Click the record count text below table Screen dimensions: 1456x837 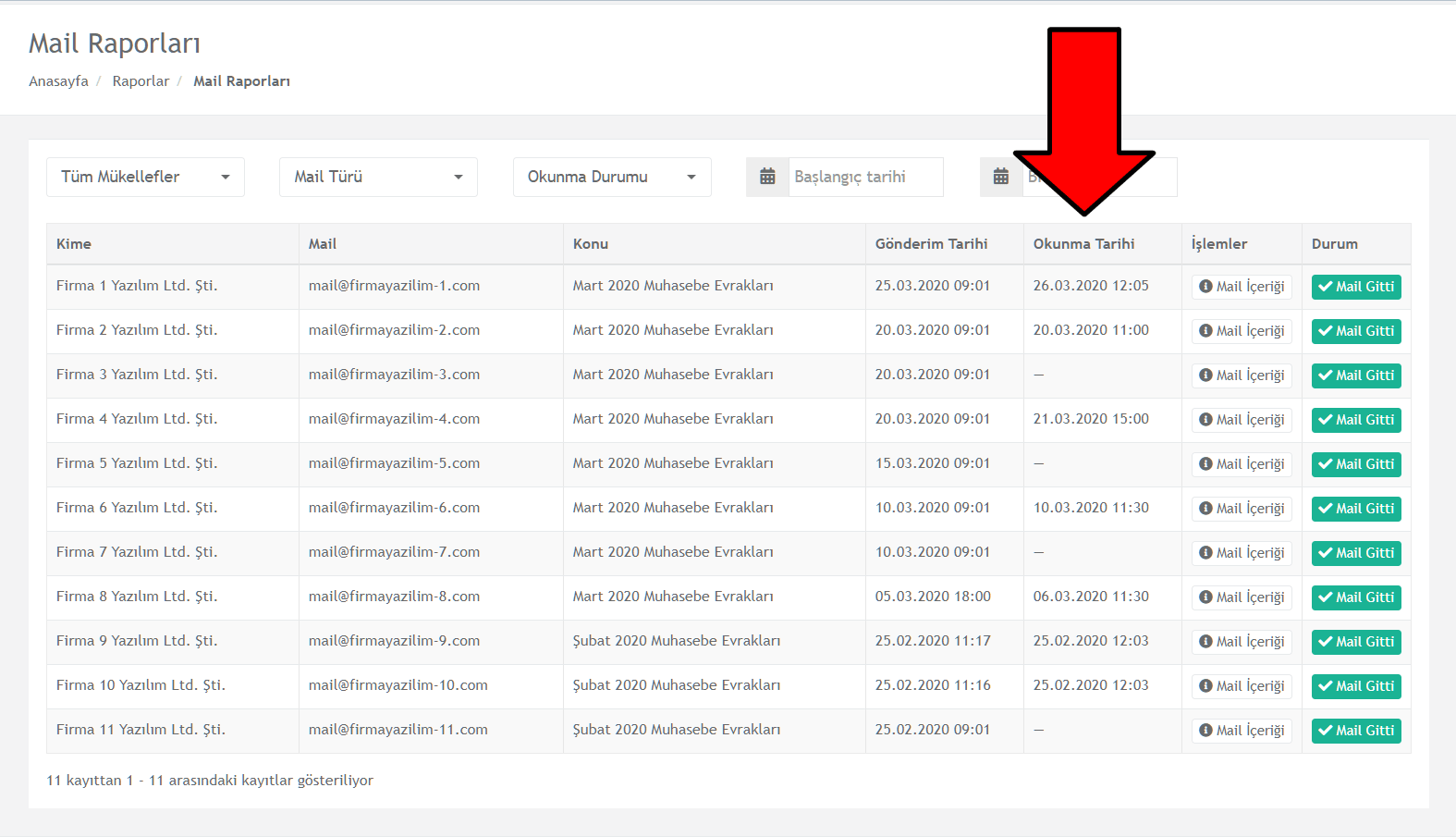[x=210, y=781]
